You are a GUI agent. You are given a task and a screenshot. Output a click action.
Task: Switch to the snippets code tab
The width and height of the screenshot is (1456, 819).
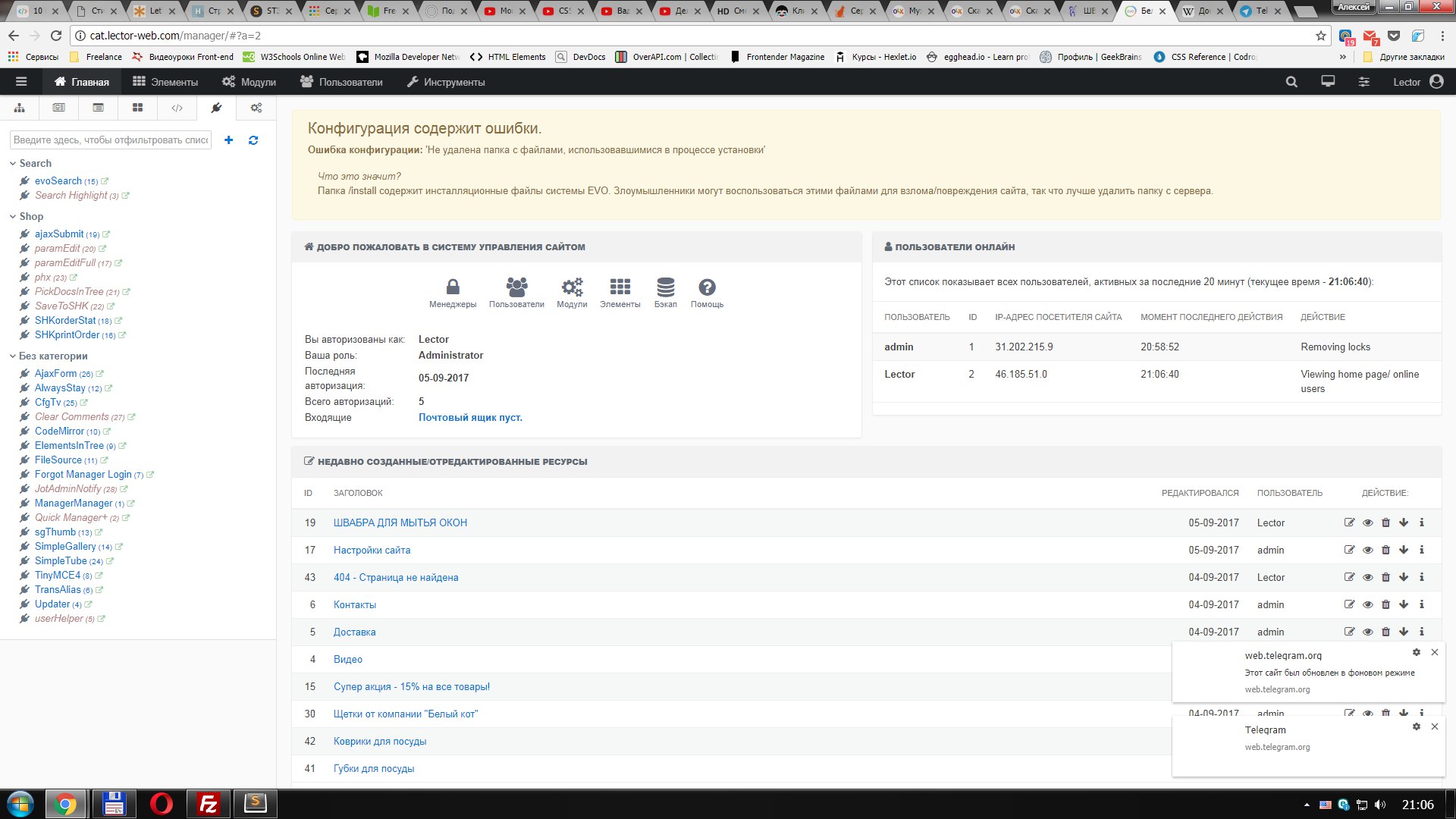177,108
